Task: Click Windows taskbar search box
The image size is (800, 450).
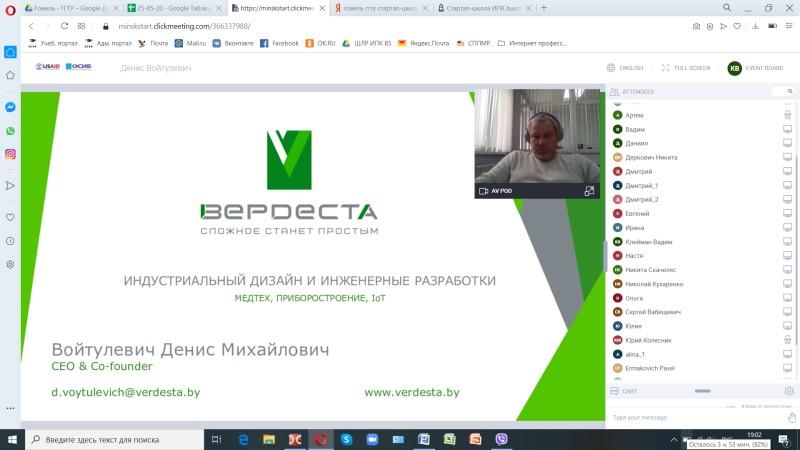Action: (x=114, y=440)
